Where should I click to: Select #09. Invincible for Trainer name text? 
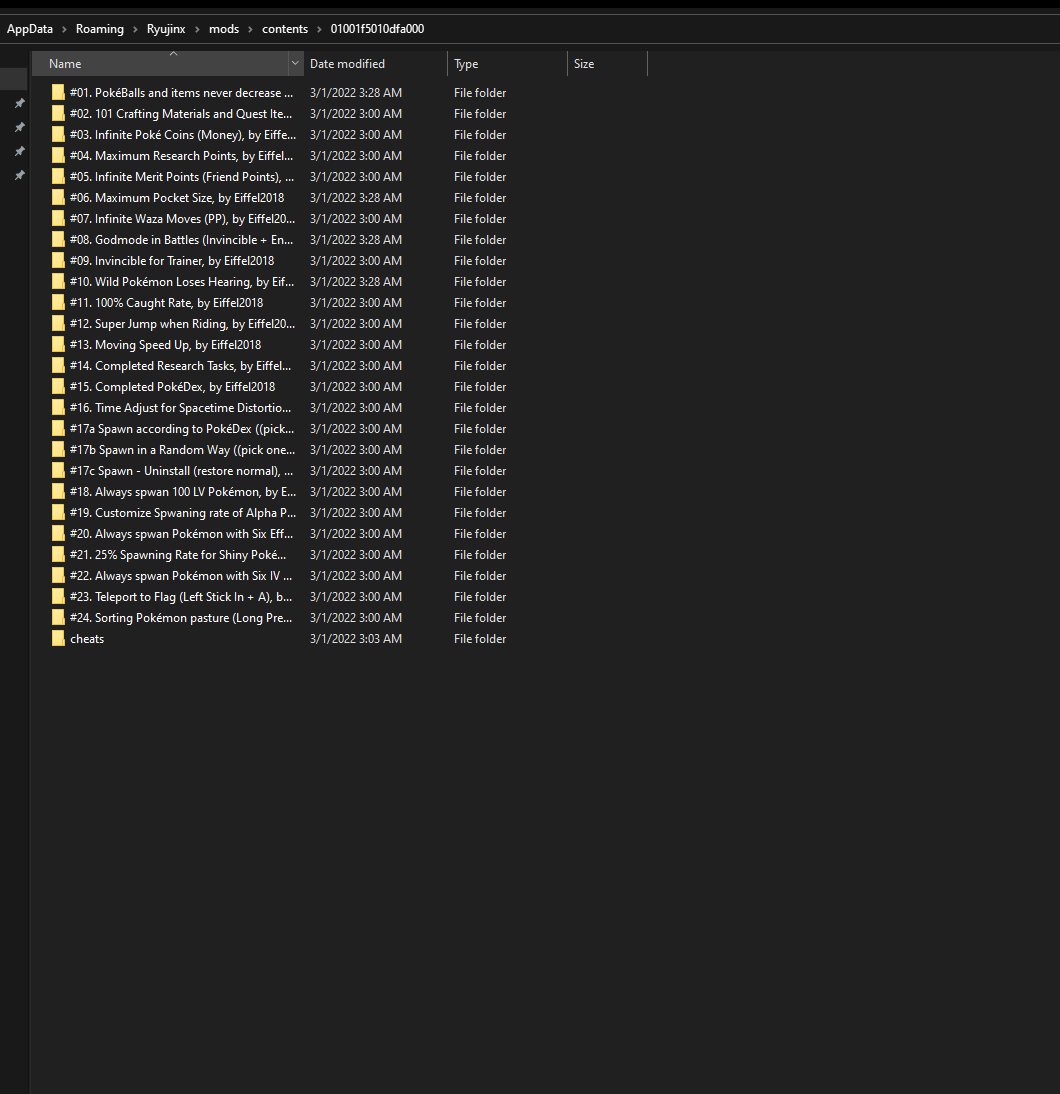(172, 260)
